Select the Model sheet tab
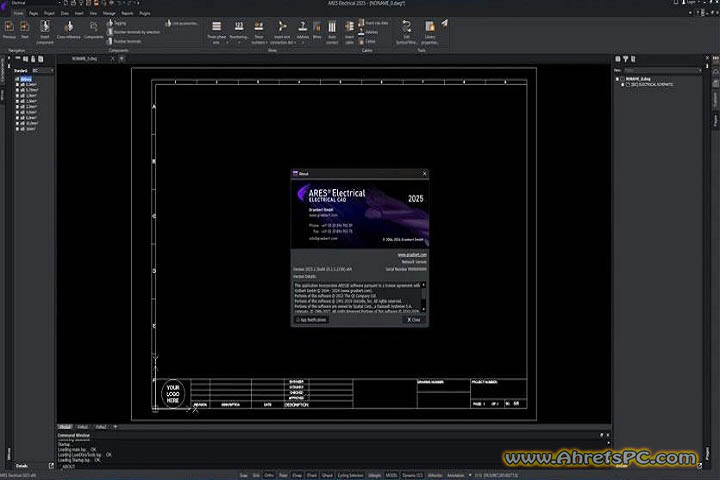Viewport: 720px width, 480px height. pos(65,427)
